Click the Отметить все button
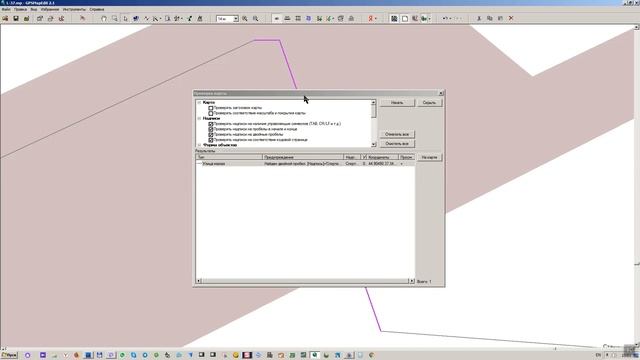 [397, 134]
